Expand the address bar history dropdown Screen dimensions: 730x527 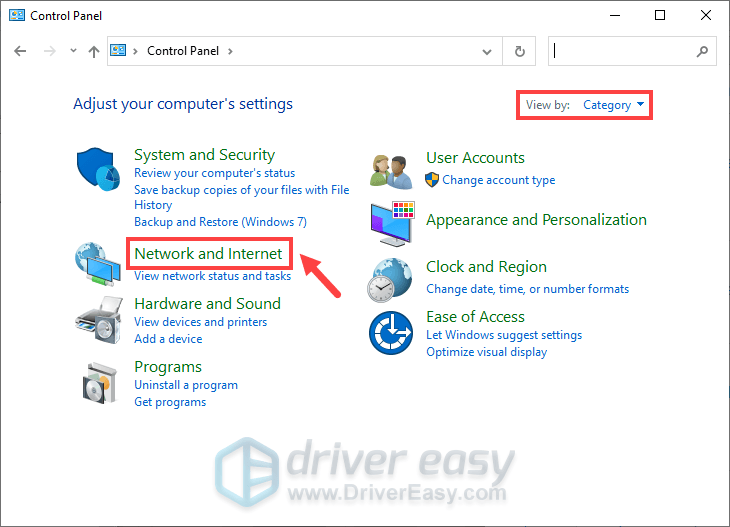coord(487,51)
